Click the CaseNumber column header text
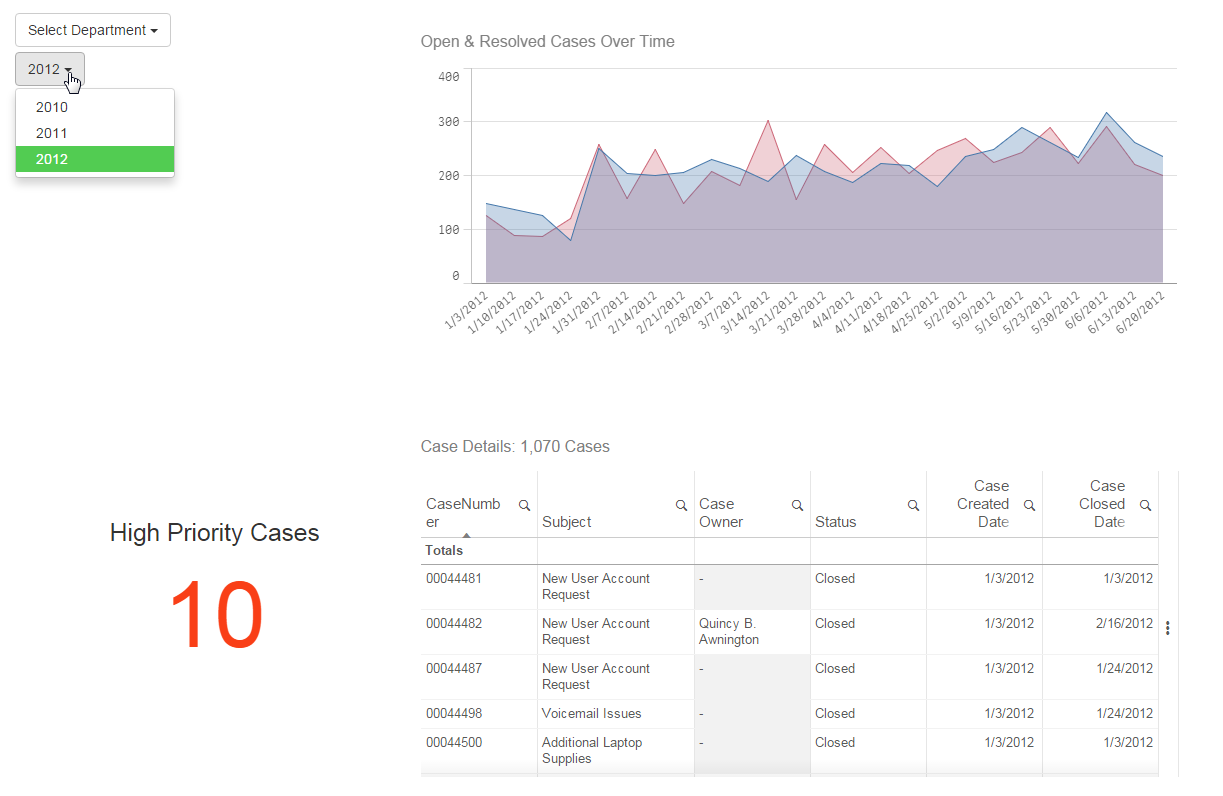Viewport: 1223px width, 796px height. [463, 513]
